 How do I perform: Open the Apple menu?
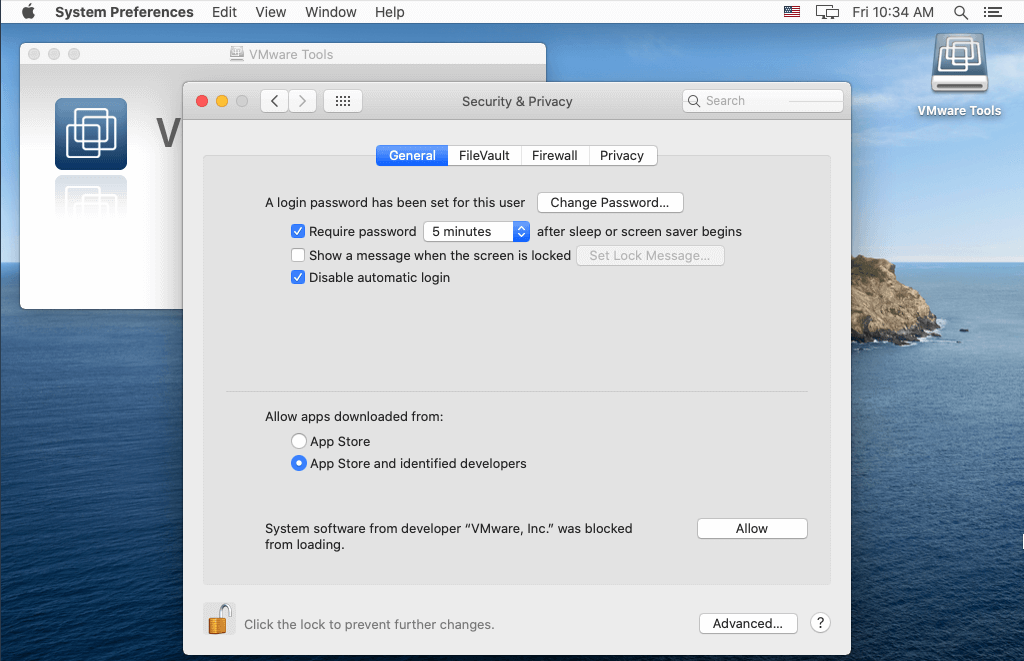[28, 12]
